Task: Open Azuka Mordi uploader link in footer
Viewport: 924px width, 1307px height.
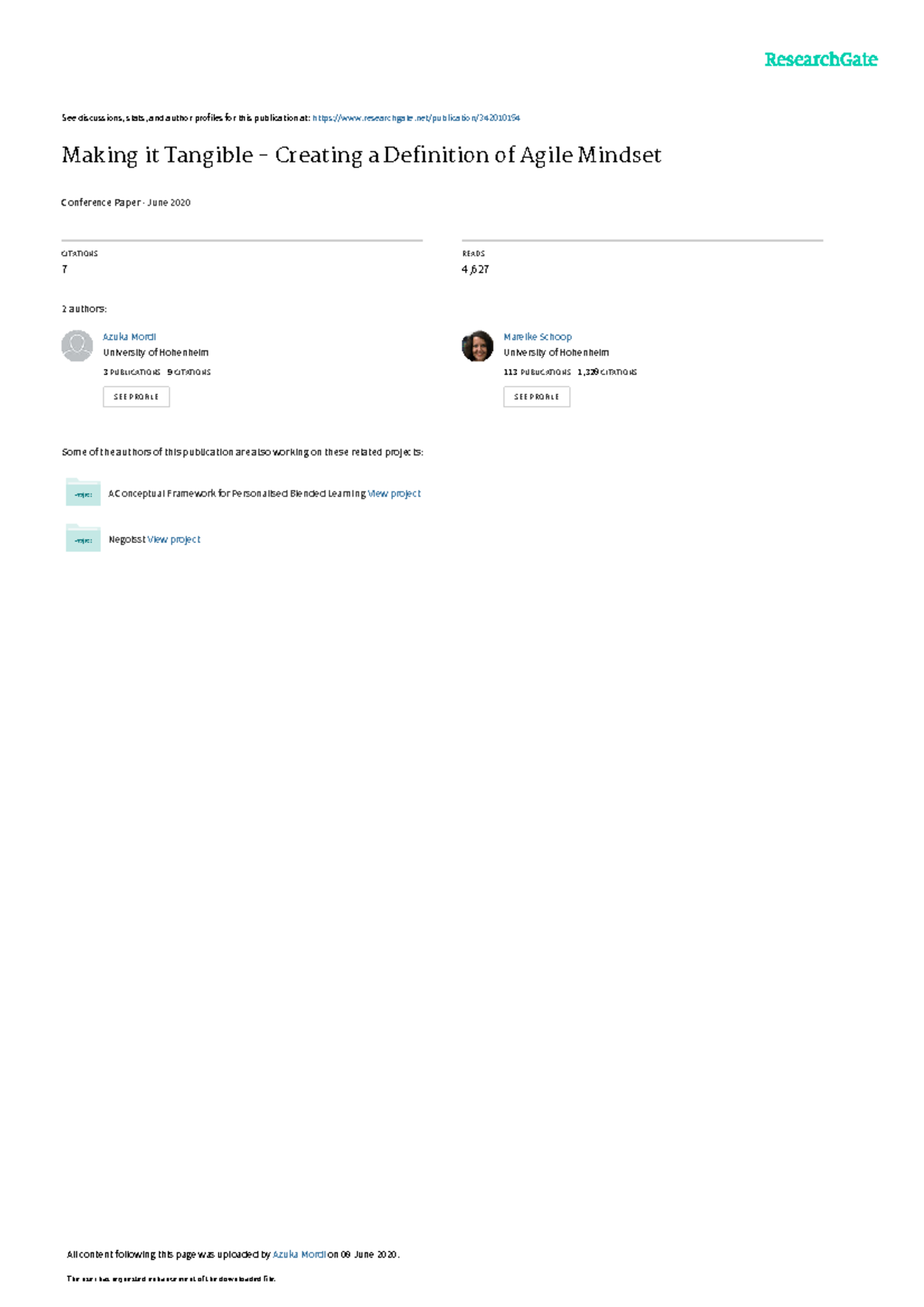Action: tap(299, 1255)
